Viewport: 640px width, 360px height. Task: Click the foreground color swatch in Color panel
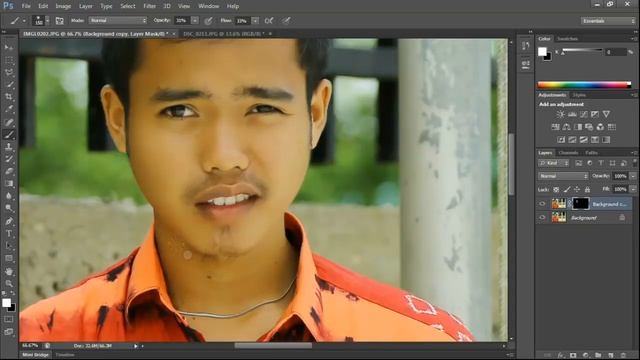(542, 51)
